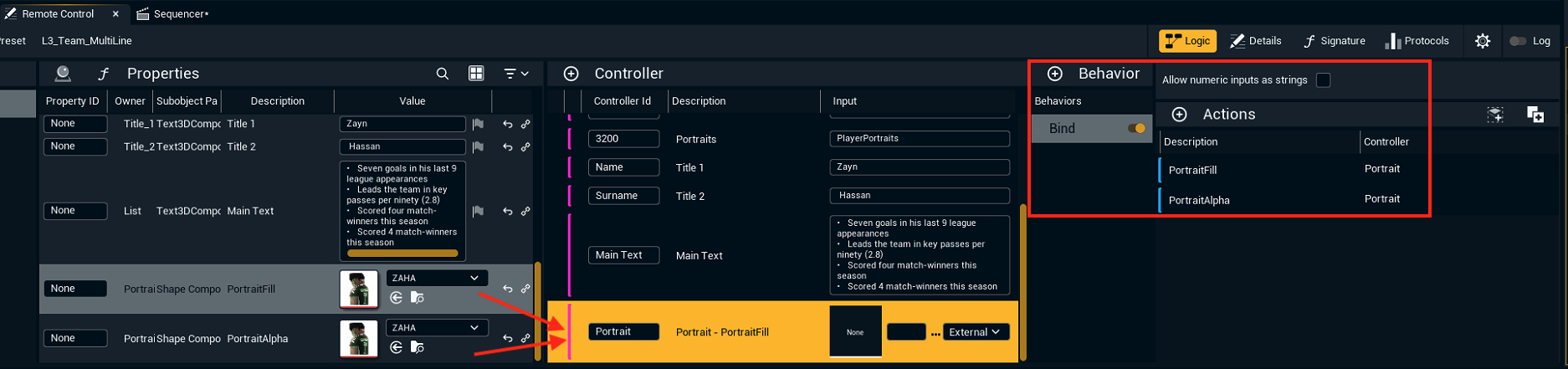1568x369 pixels.
Task: Click the reset arrow for PortraitFill row
Action: click(x=507, y=289)
